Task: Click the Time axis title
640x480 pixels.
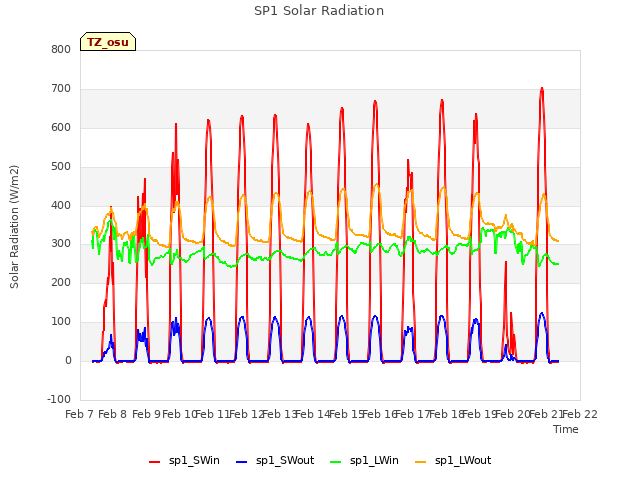Action: point(566,429)
